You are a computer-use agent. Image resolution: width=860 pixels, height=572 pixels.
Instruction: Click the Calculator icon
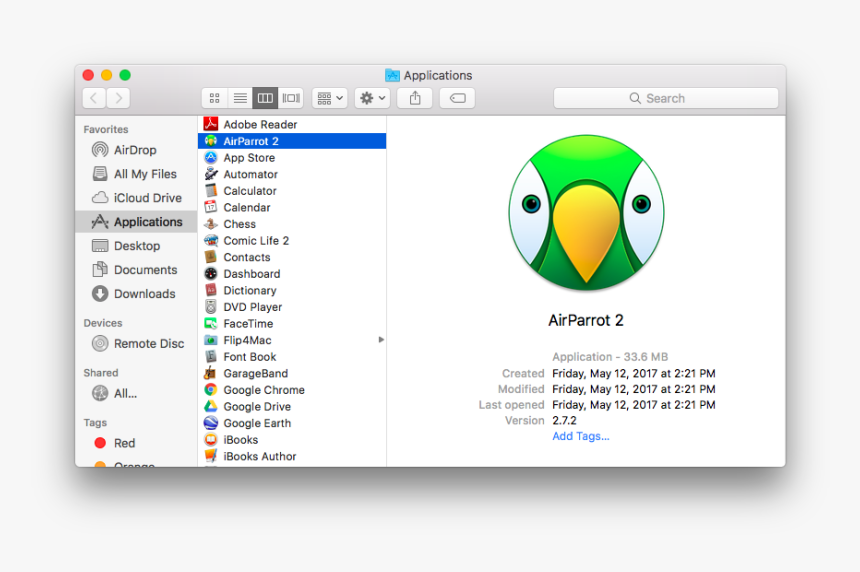[211, 190]
